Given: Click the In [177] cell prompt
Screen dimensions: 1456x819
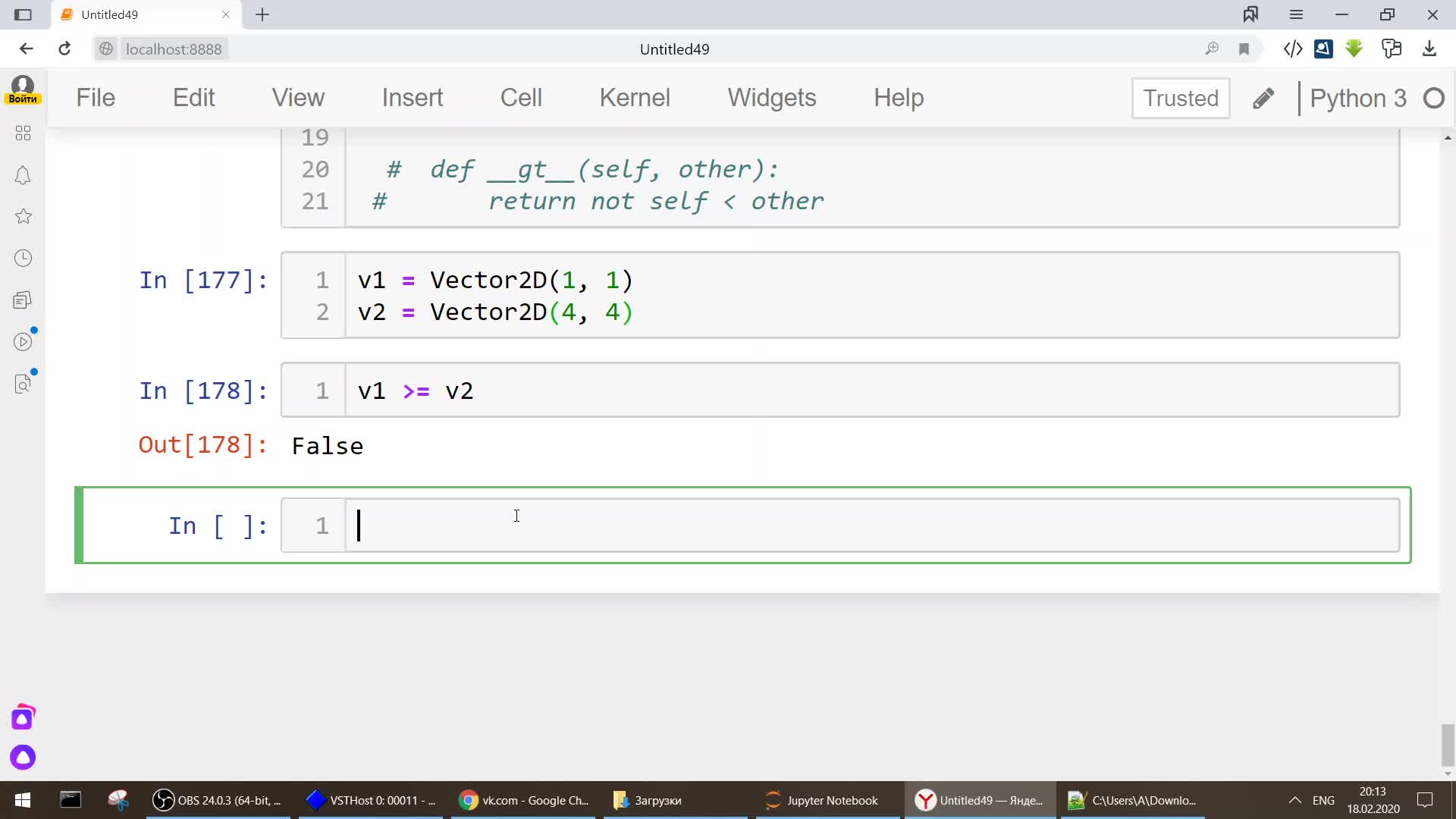Looking at the screenshot, I should point(203,281).
